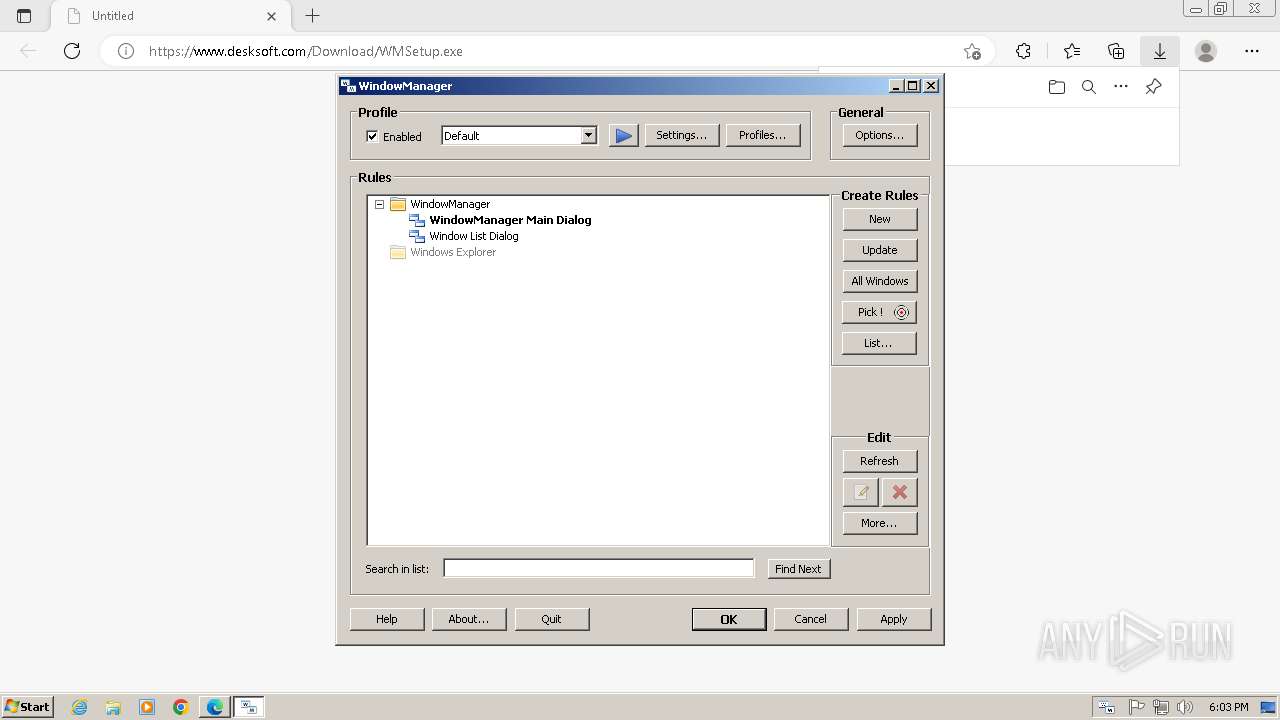Click the browser address bar URL
Viewport: 1280px width, 720px height.
coord(306,51)
